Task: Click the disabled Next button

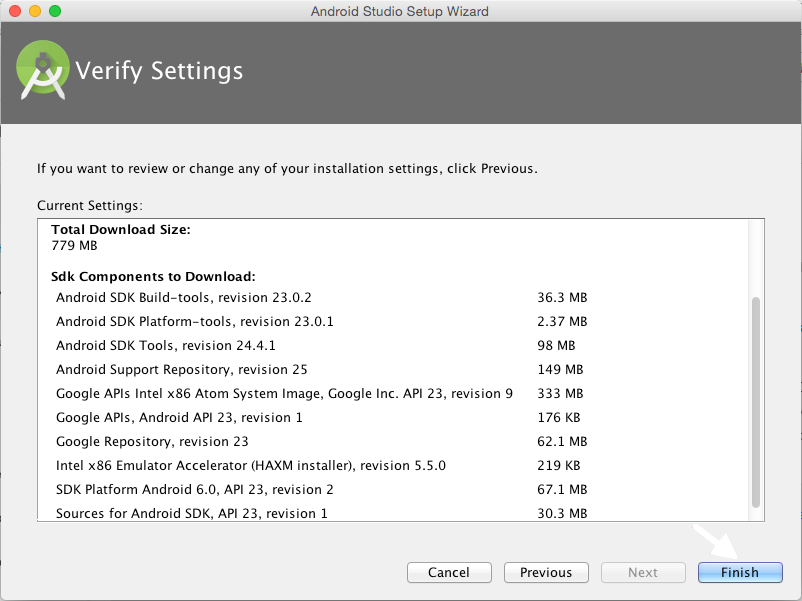Action: coord(643,572)
